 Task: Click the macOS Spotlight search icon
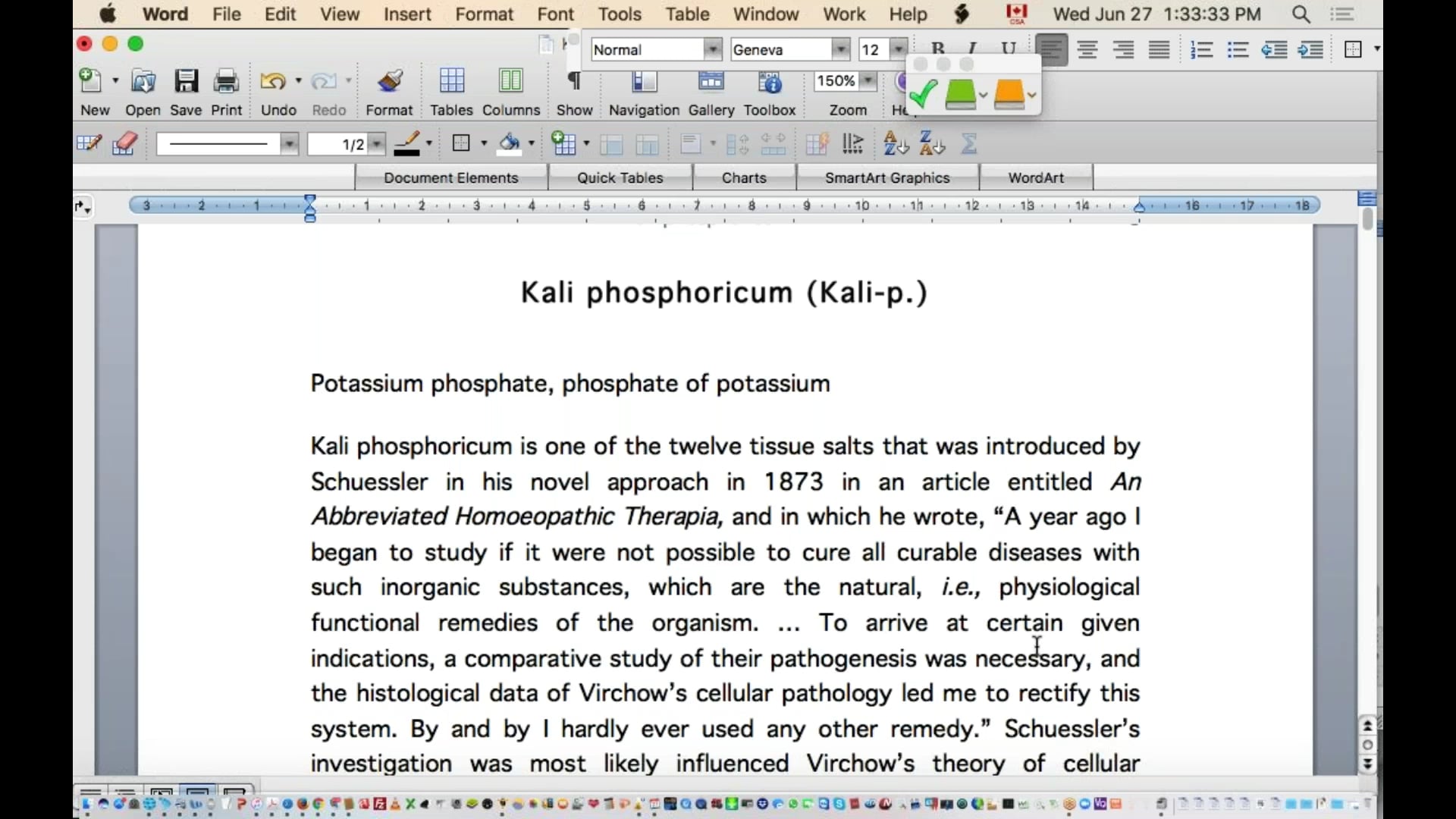pyautogui.click(x=1301, y=14)
